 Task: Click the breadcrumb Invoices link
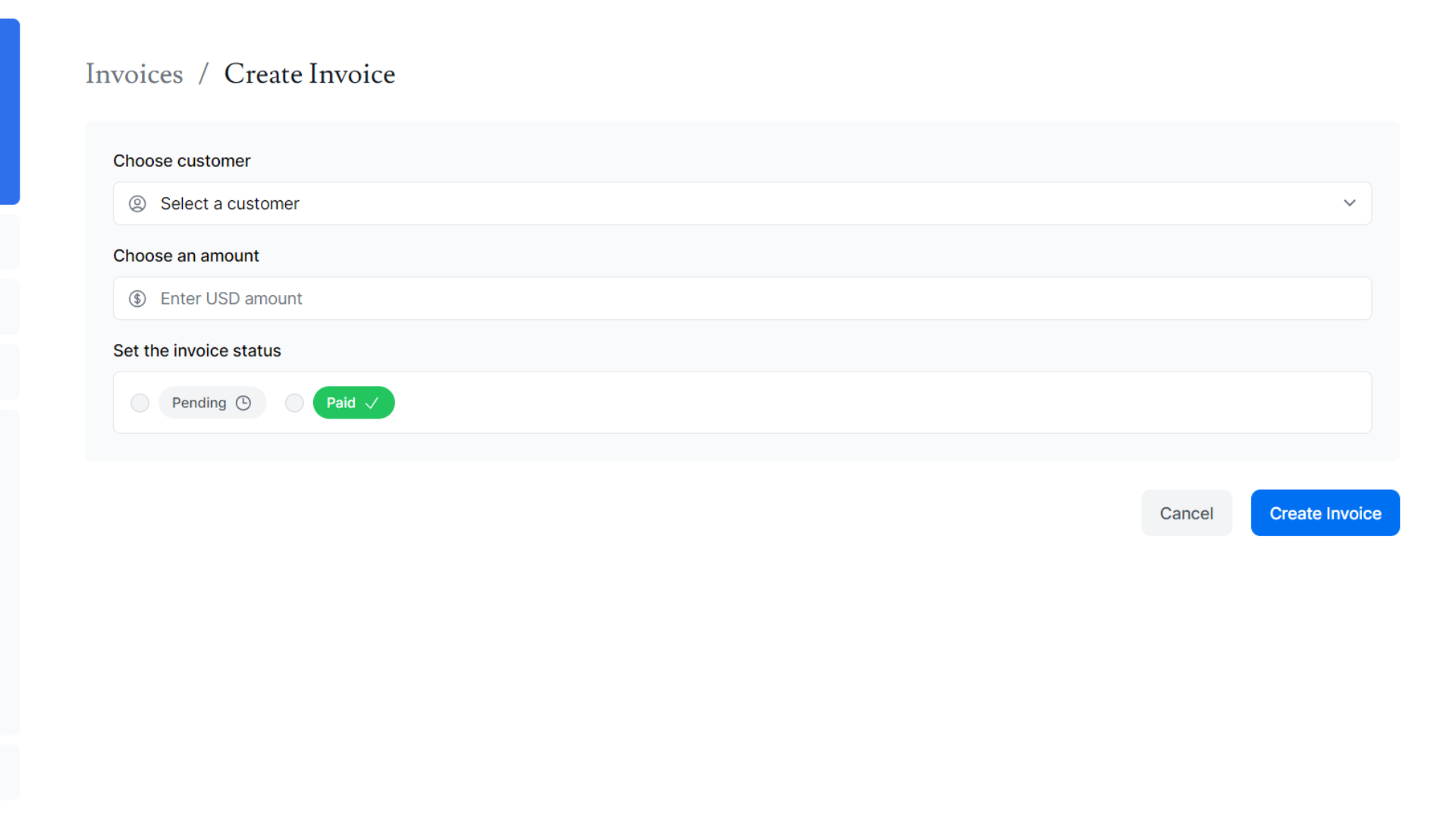coord(134,73)
